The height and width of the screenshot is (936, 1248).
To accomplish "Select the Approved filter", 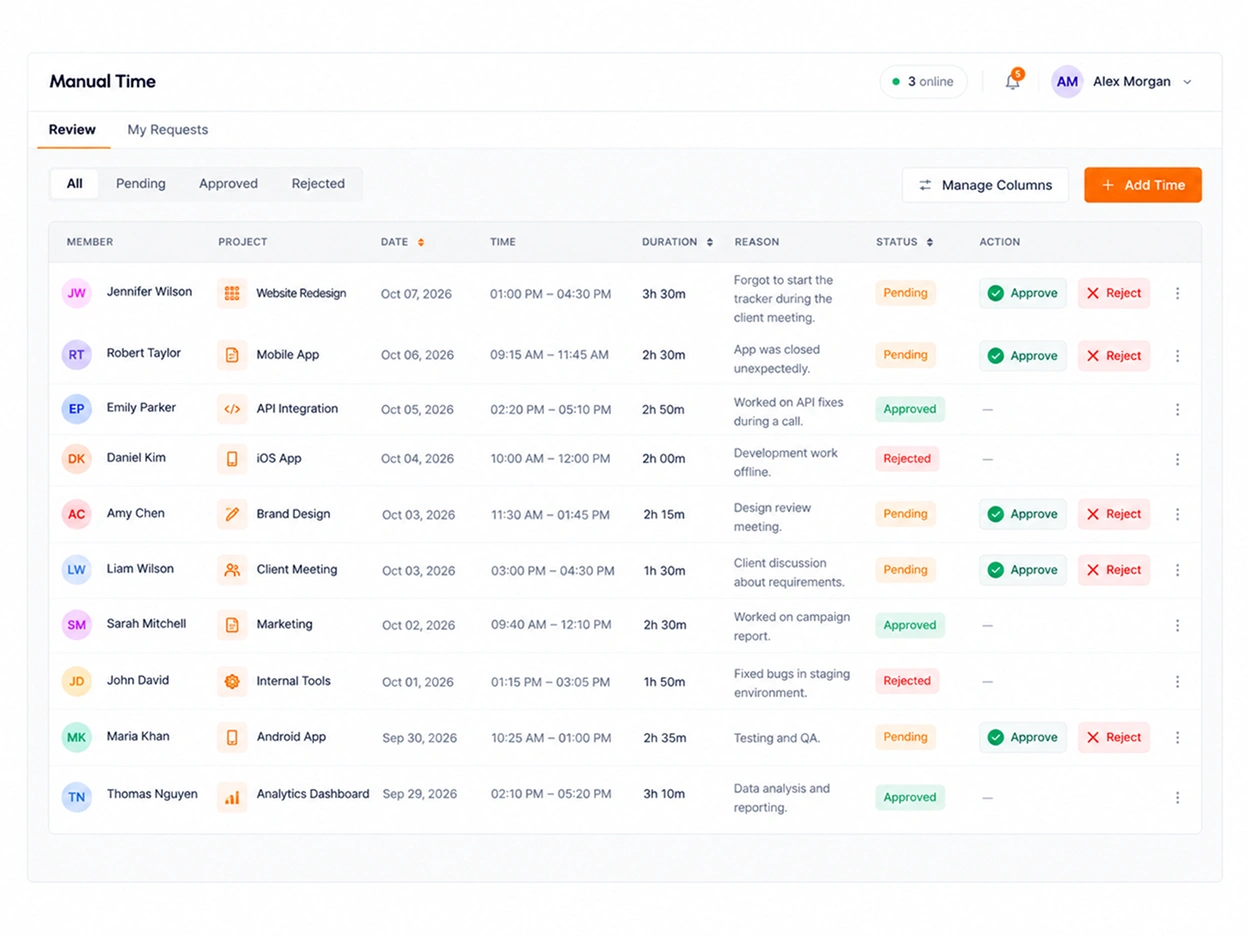I will [228, 184].
